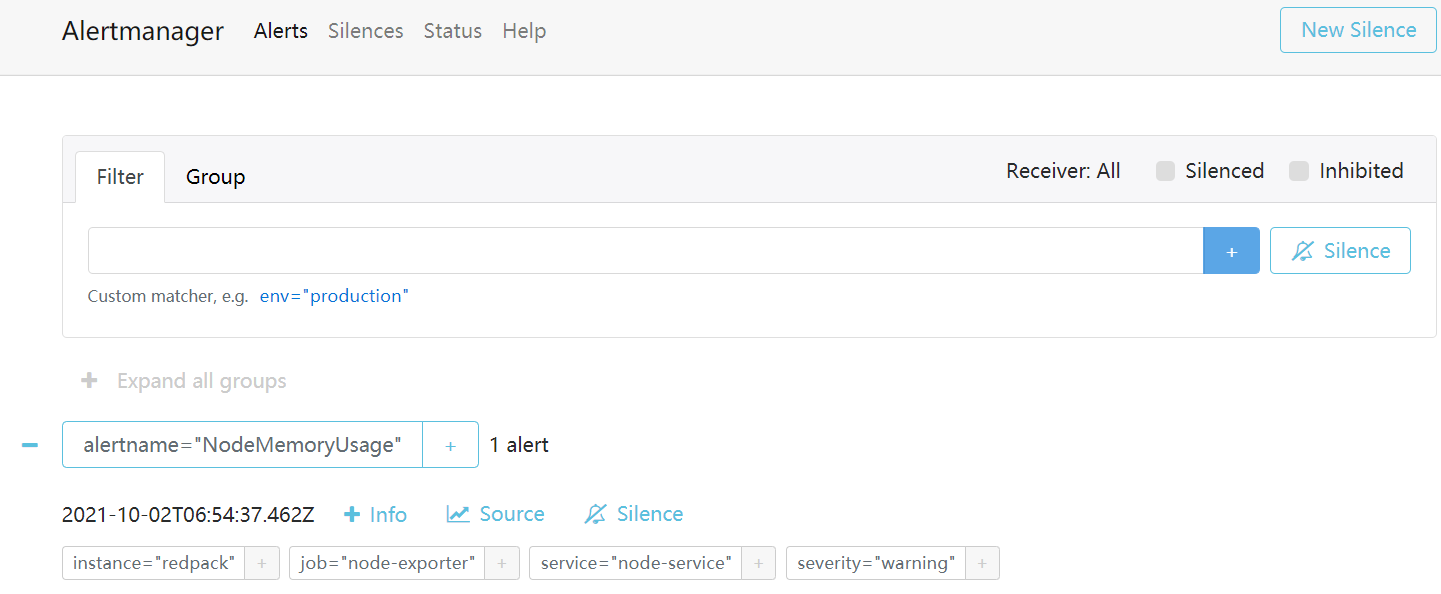
Task: Click the plus icon on the instance="redpack" label
Action: click(x=262, y=563)
